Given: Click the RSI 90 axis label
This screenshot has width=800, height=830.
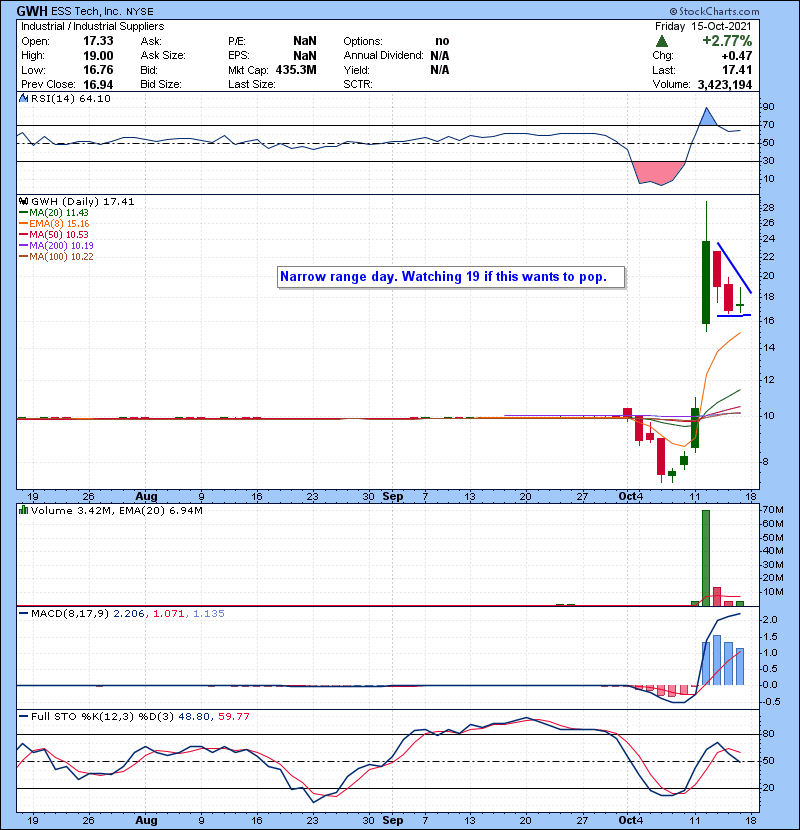Looking at the screenshot, I should point(769,106).
